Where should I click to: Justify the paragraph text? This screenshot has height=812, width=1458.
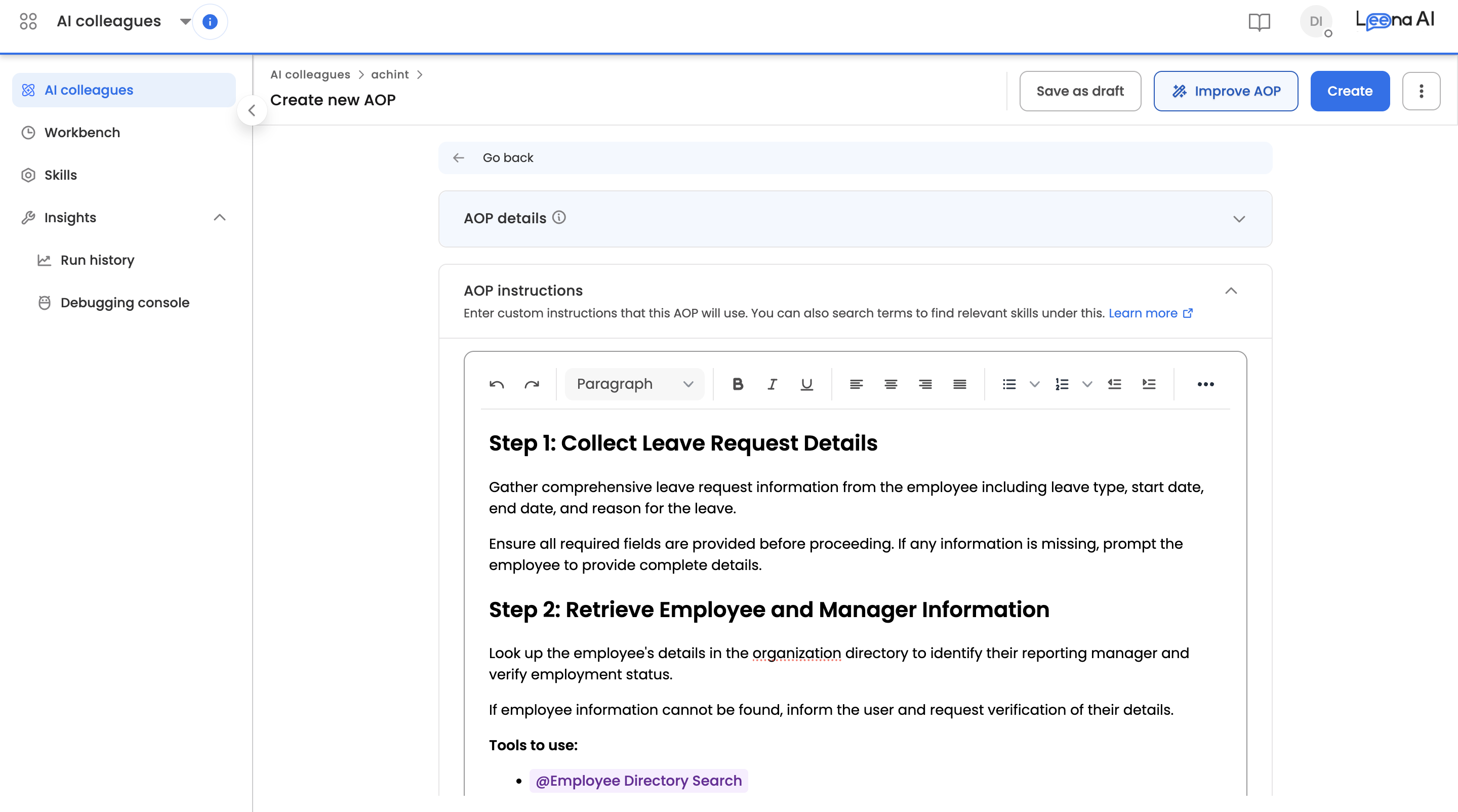(x=959, y=384)
